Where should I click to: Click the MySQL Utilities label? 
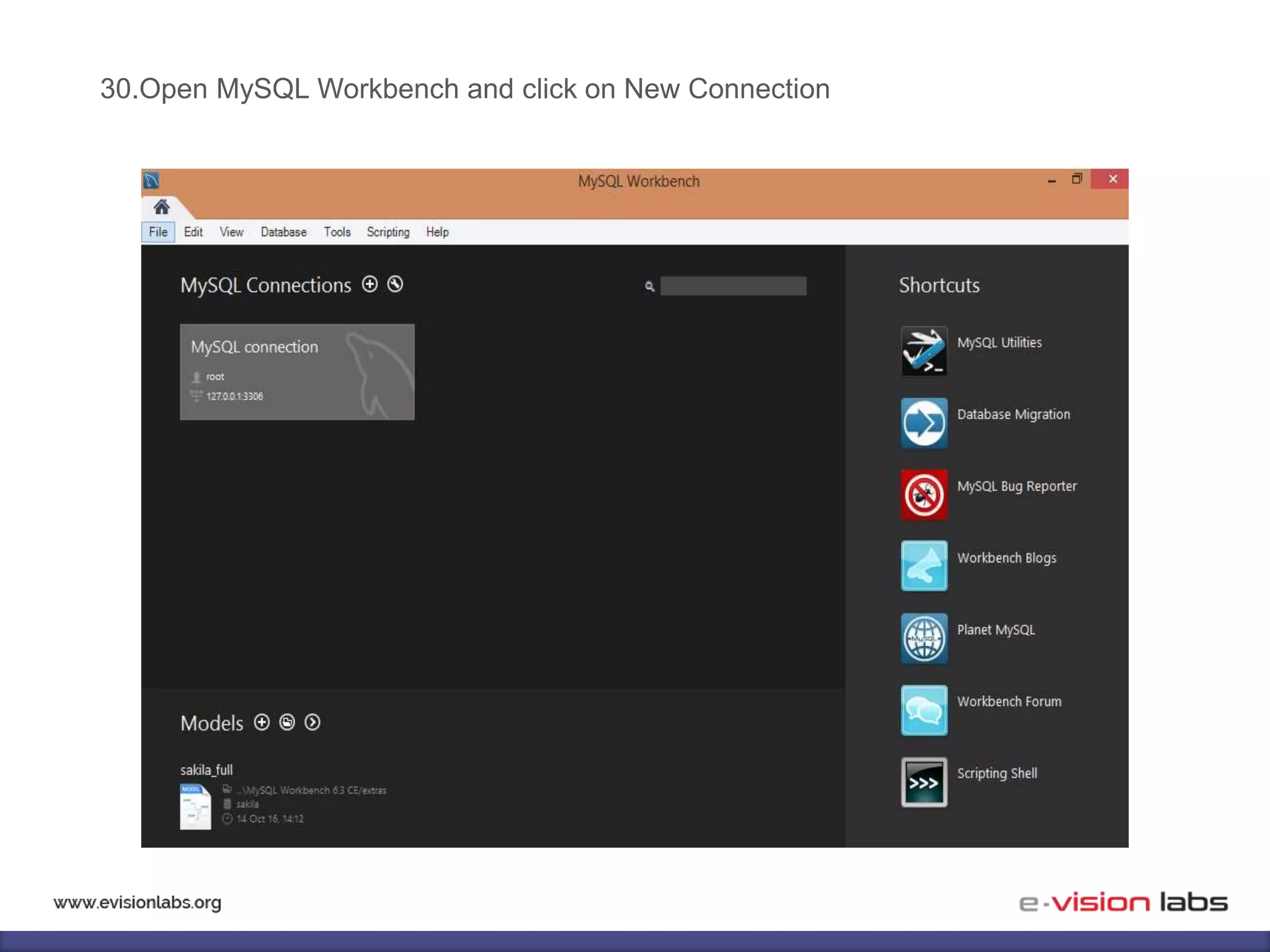(x=1000, y=343)
